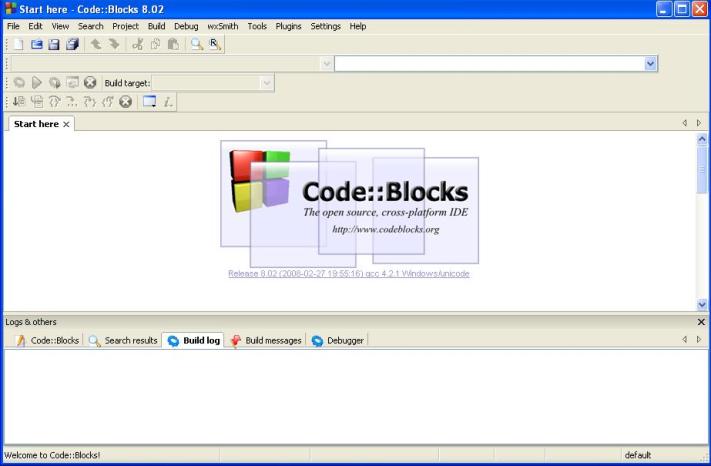
Task: Click the Abort build icon
Action: [x=90, y=83]
